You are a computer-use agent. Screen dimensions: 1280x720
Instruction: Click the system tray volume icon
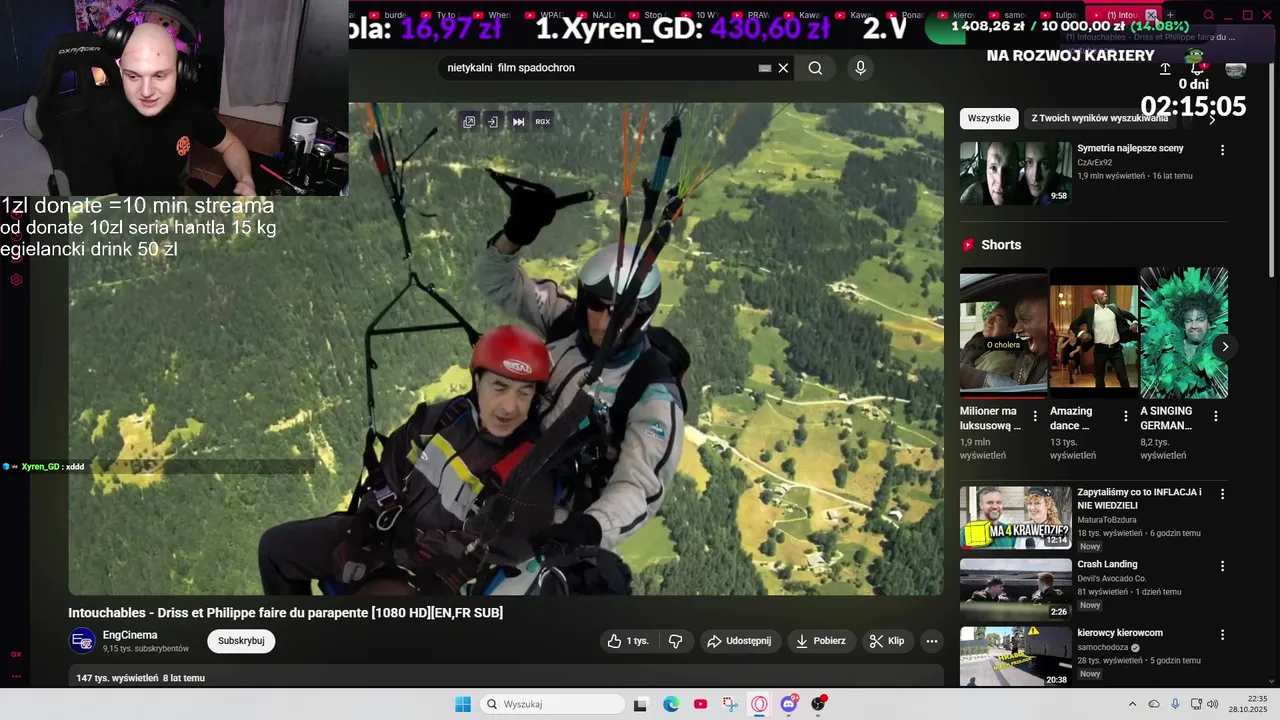coord(1213,704)
